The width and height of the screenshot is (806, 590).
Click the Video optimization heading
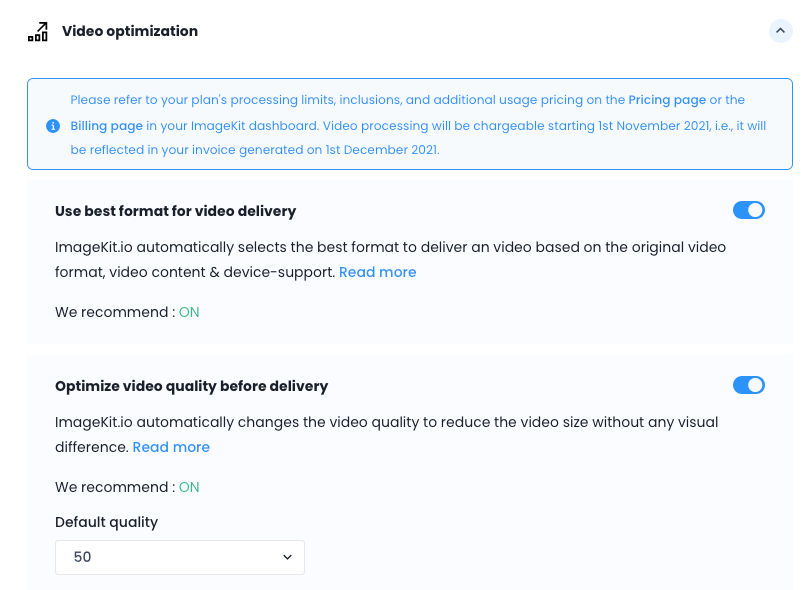click(130, 31)
